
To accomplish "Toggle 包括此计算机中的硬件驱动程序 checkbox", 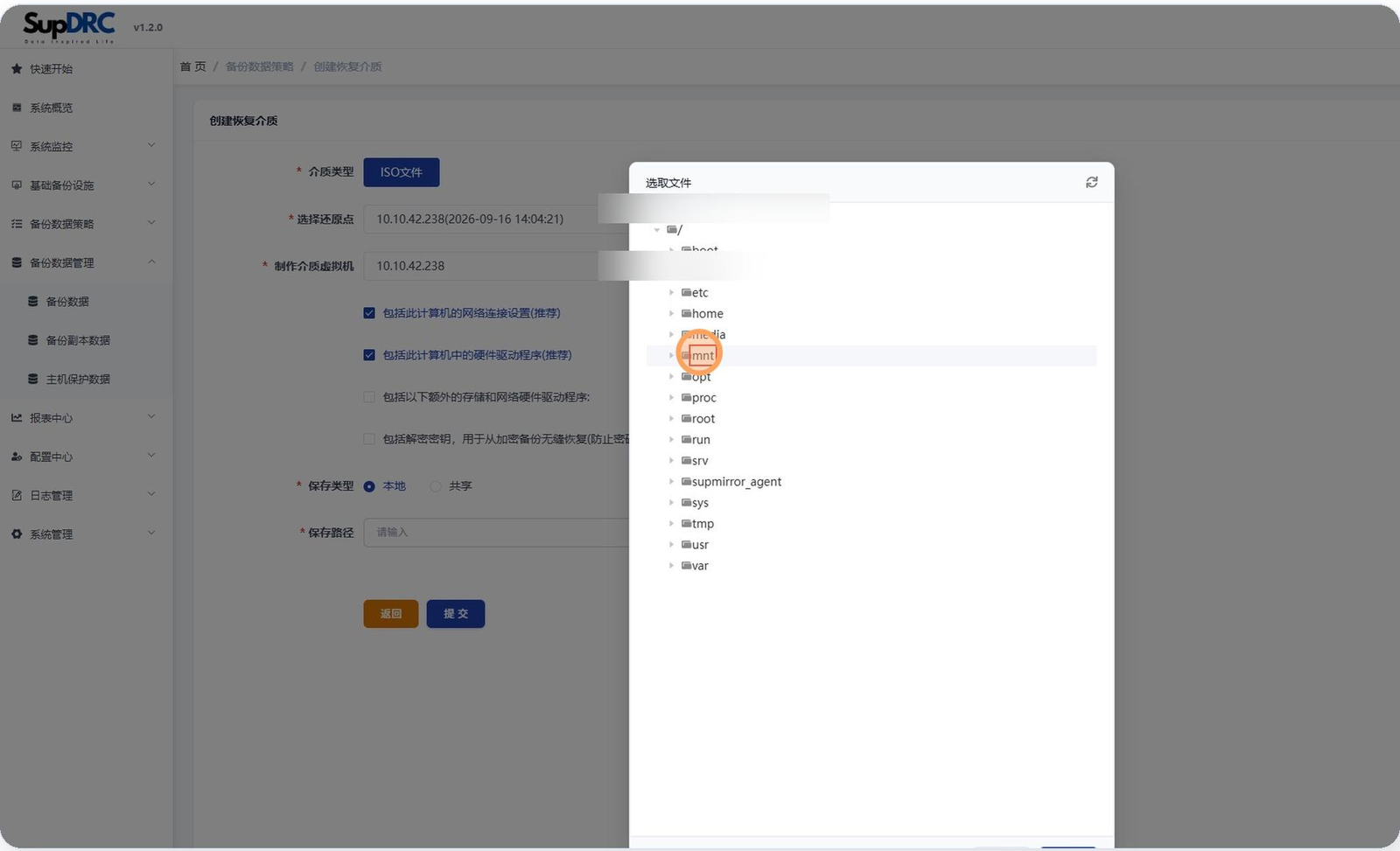I will pos(369,355).
